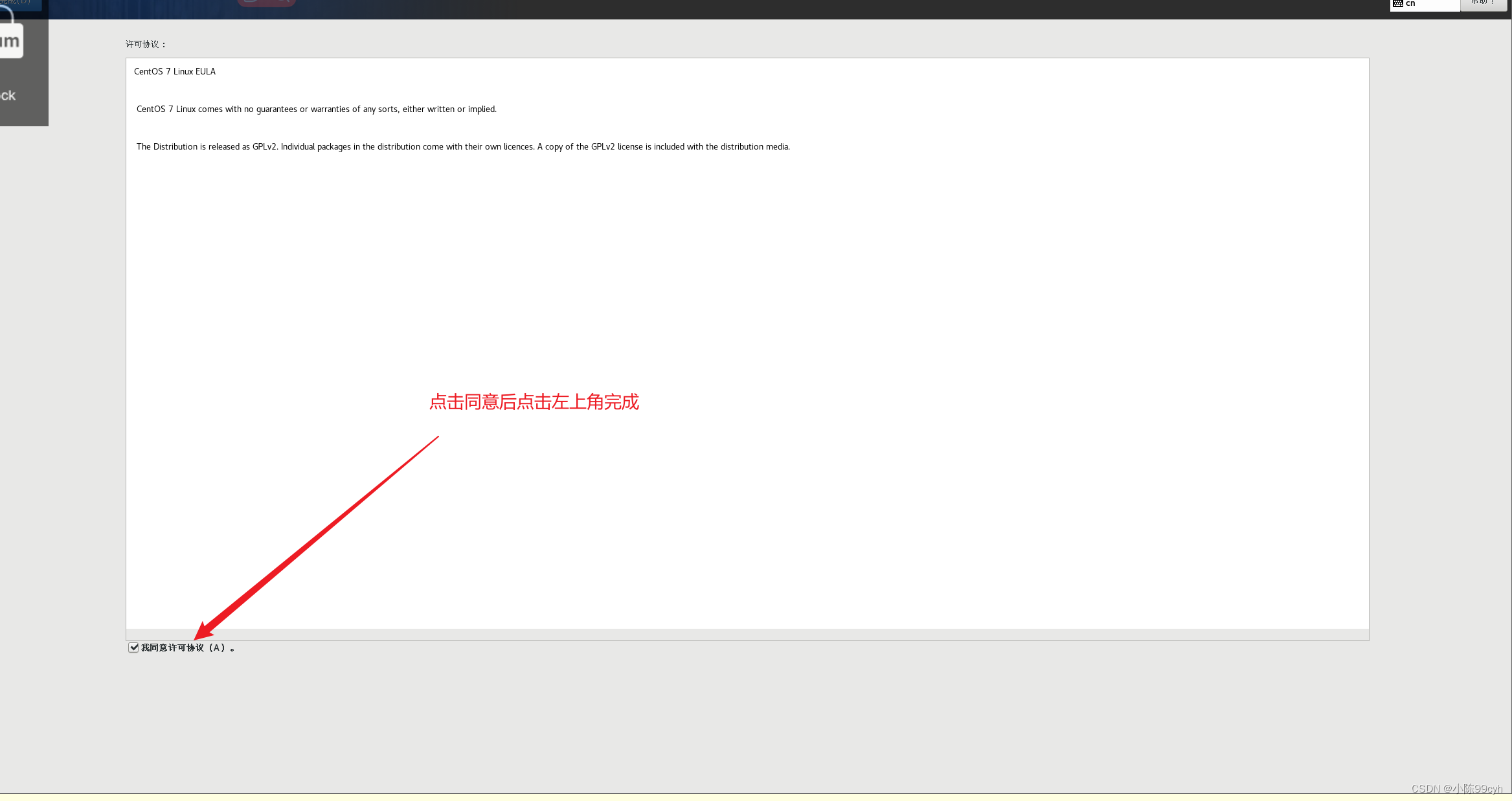This screenshot has width=1512, height=801.
Task: Click the CSDN @小陈99cyh watermark
Action: [x=1456, y=788]
